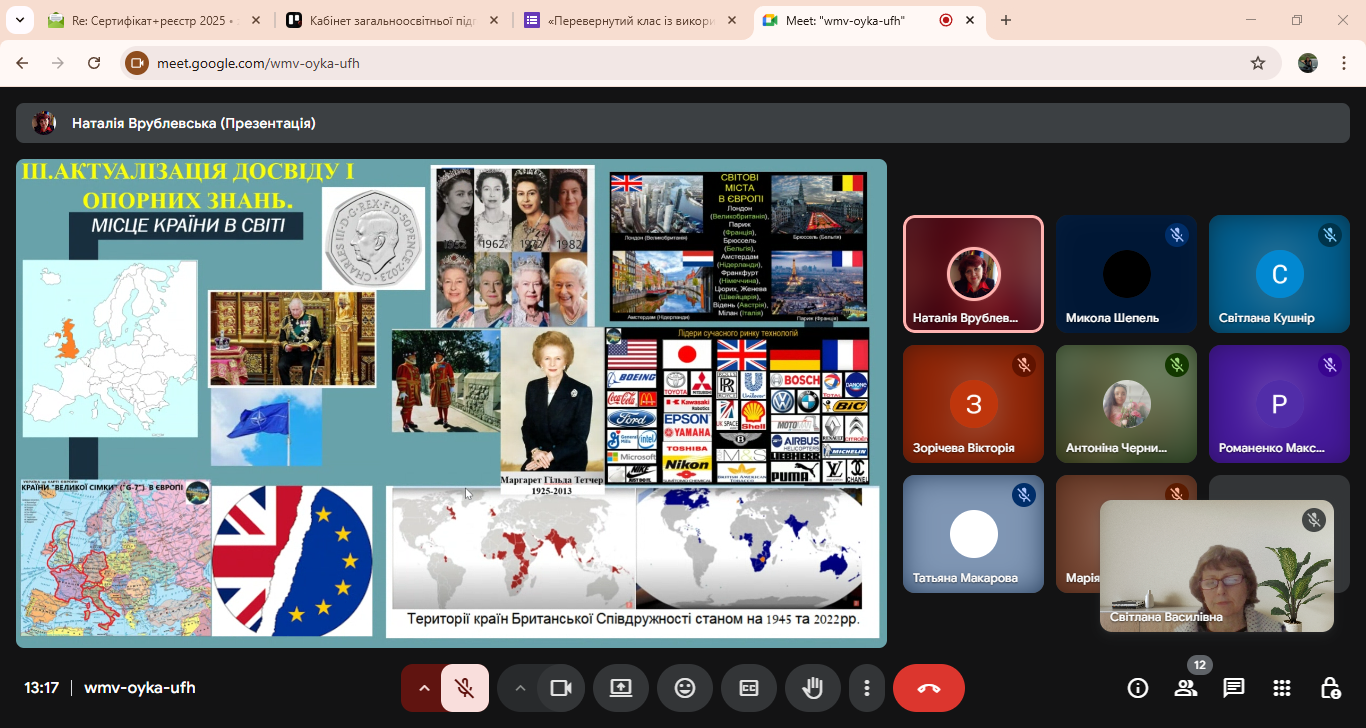Open the Activities grid icon
1366x728 pixels.
(1282, 688)
